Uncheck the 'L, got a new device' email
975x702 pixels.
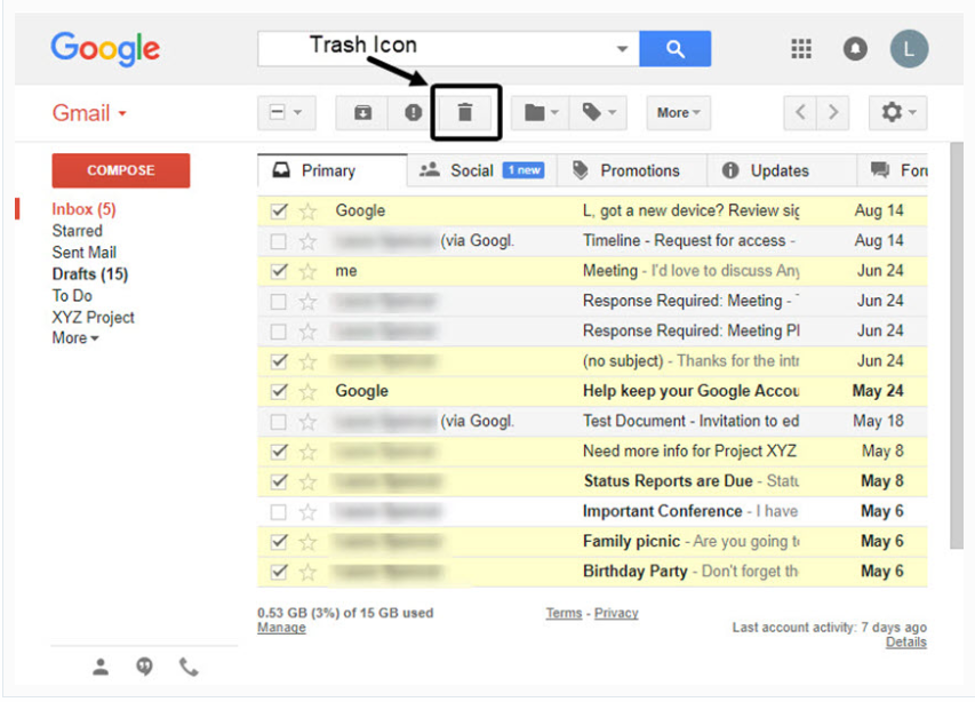coord(279,211)
